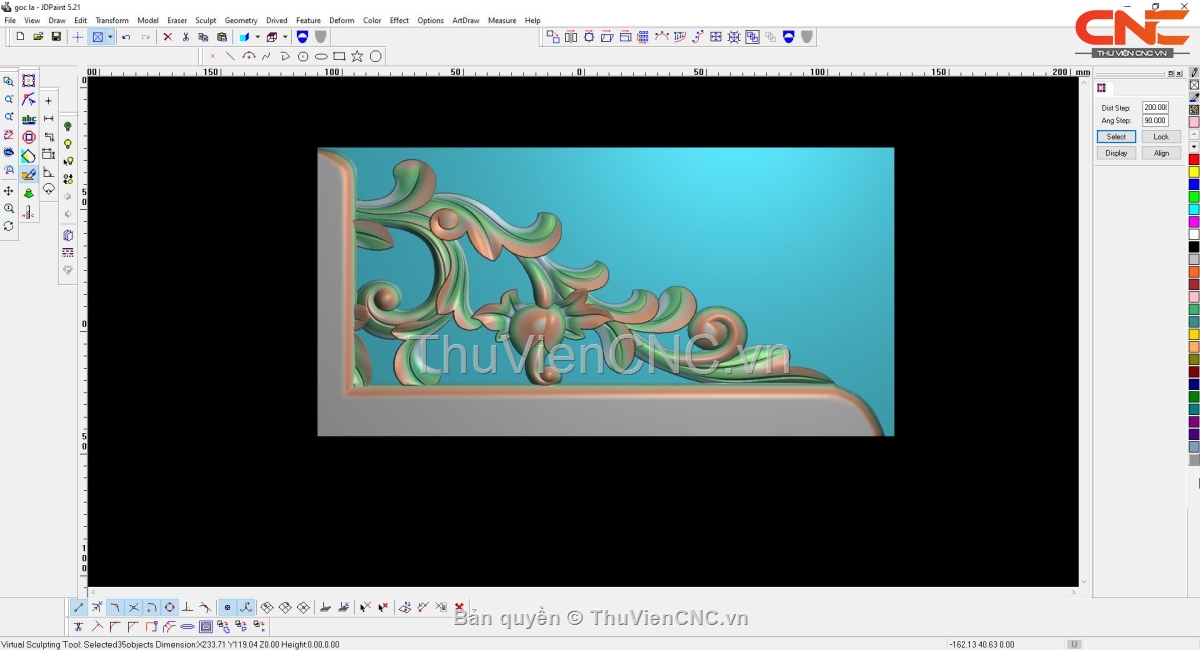Open the Help menu

[x=532, y=20]
